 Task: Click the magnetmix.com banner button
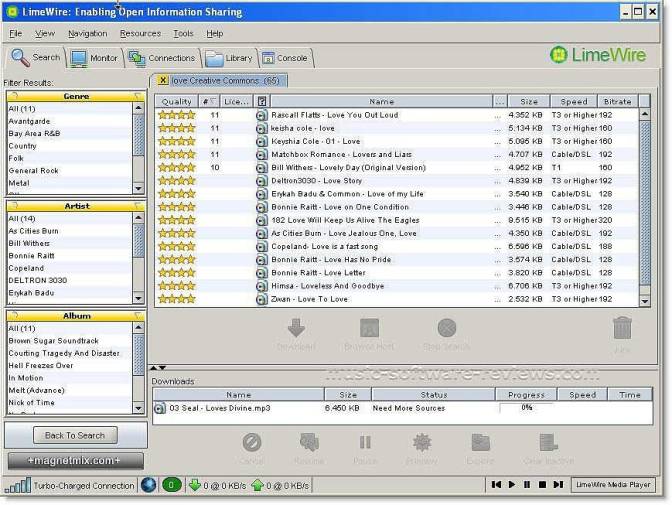[x=75, y=461]
